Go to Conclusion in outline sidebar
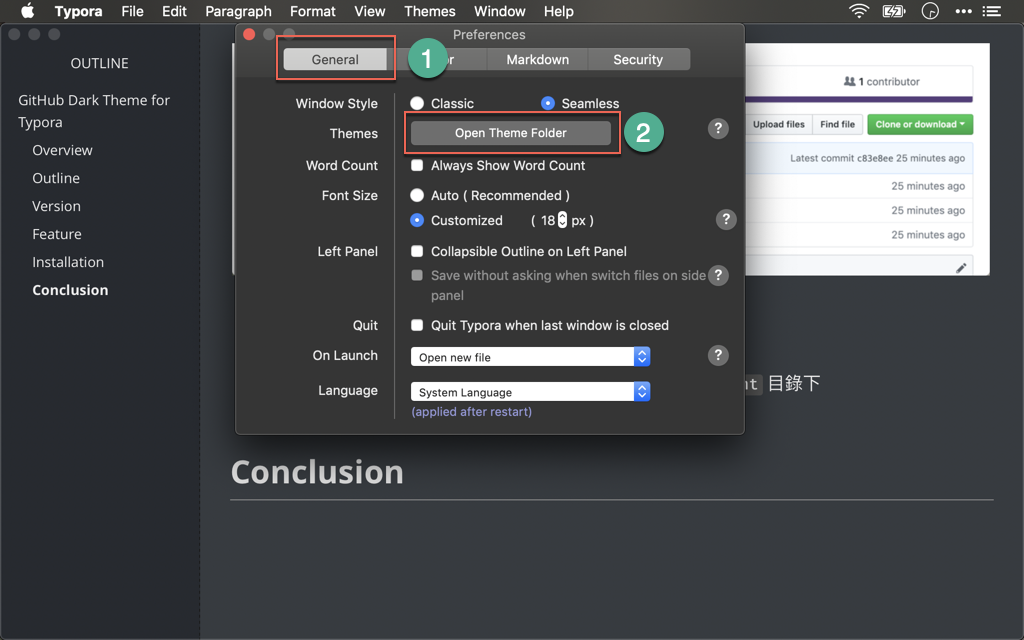The image size is (1024, 640). [71, 291]
